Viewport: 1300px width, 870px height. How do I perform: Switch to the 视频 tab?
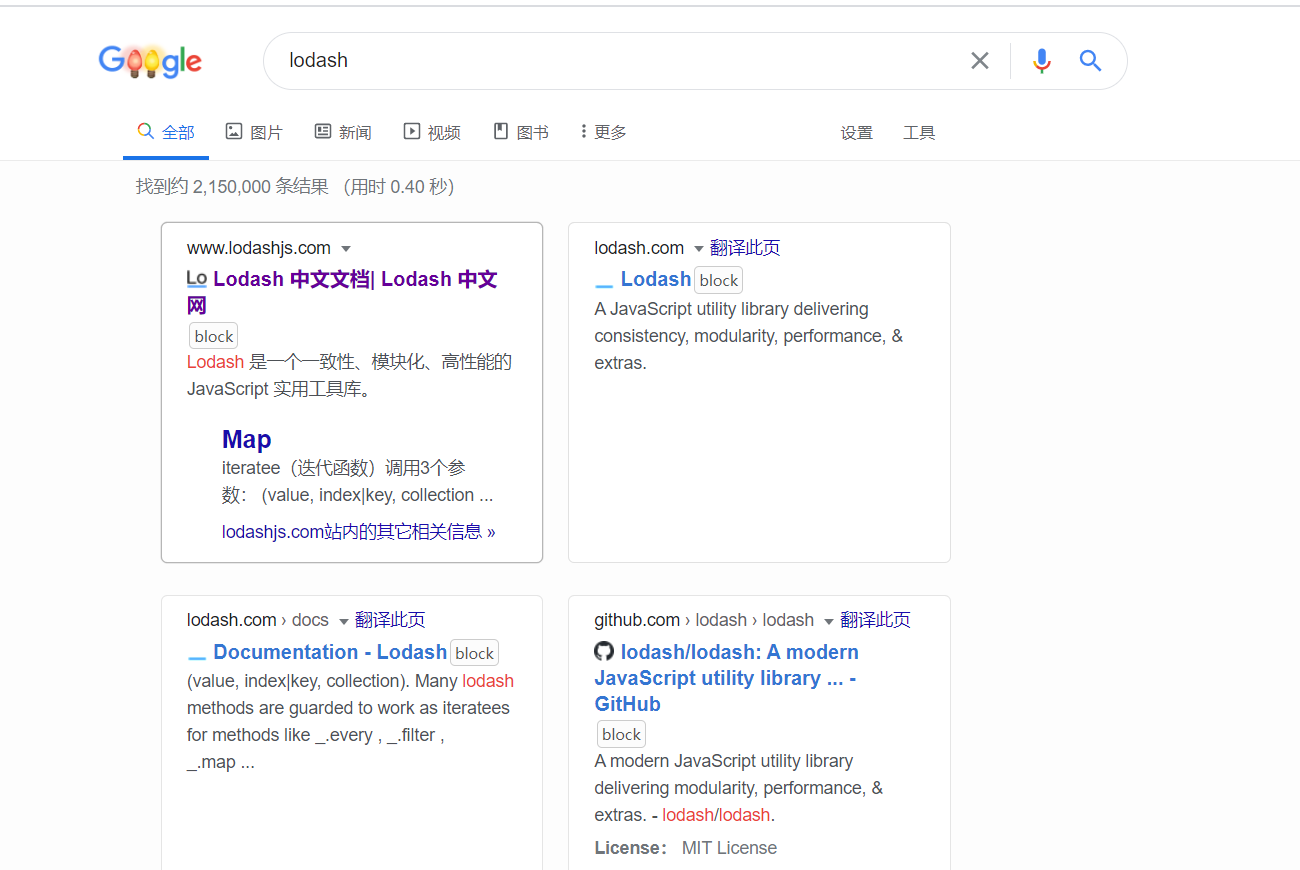[x=432, y=131]
